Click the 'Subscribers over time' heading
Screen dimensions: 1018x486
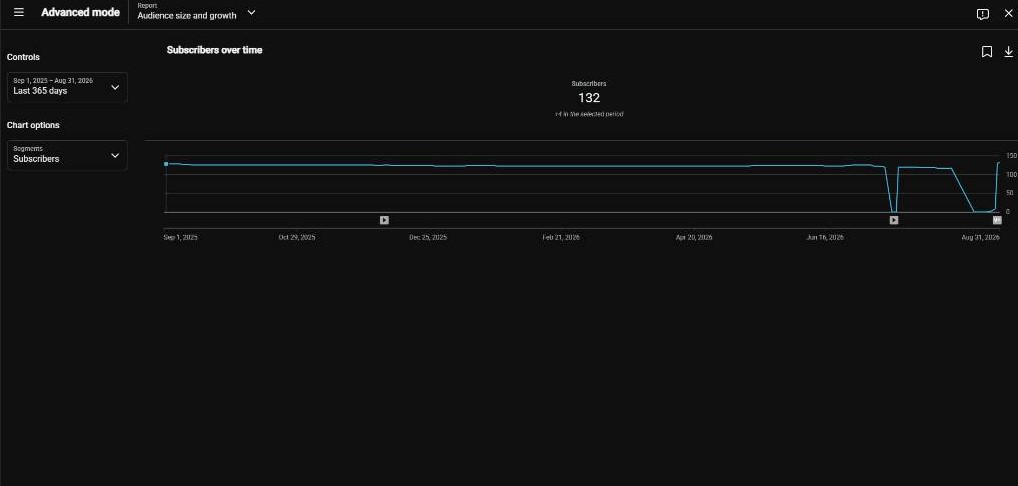(x=214, y=50)
